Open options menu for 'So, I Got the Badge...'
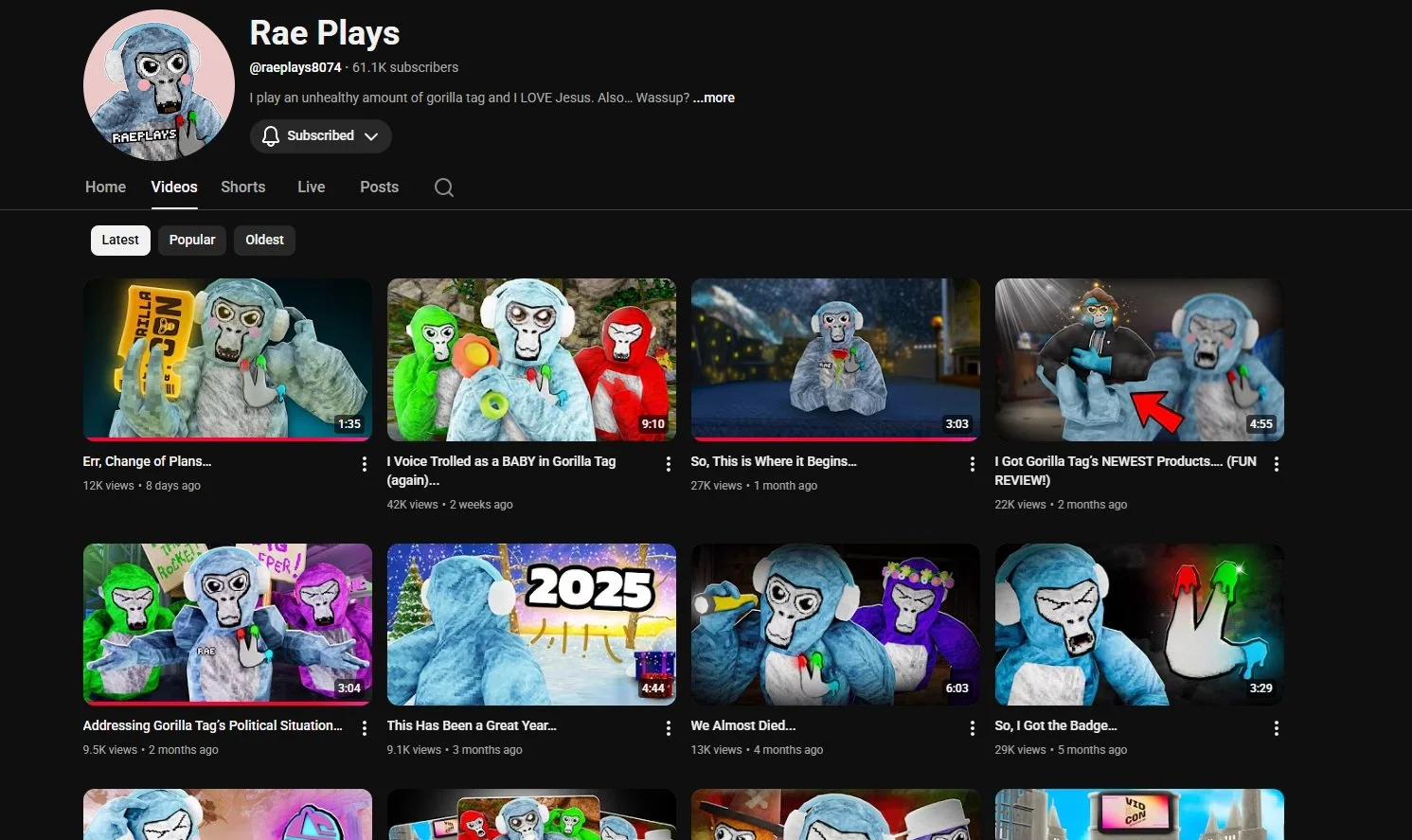The width and height of the screenshot is (1412, 840). (1276, 728)
